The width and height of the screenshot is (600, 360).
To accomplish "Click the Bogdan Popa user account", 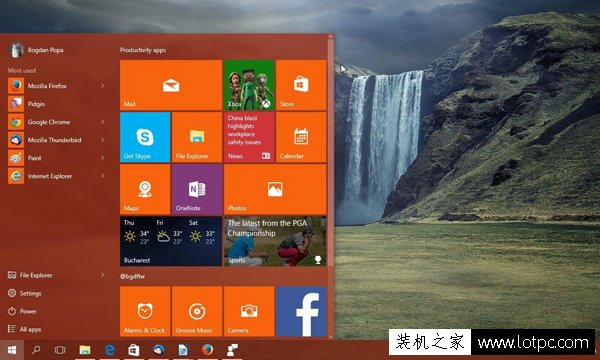I will pos(36,50).
